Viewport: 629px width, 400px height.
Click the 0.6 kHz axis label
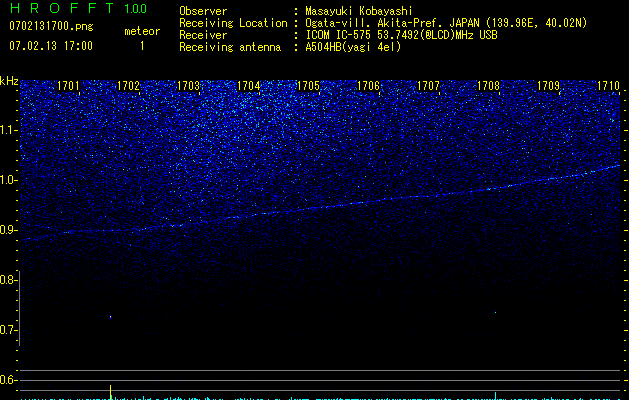(8, 380)
